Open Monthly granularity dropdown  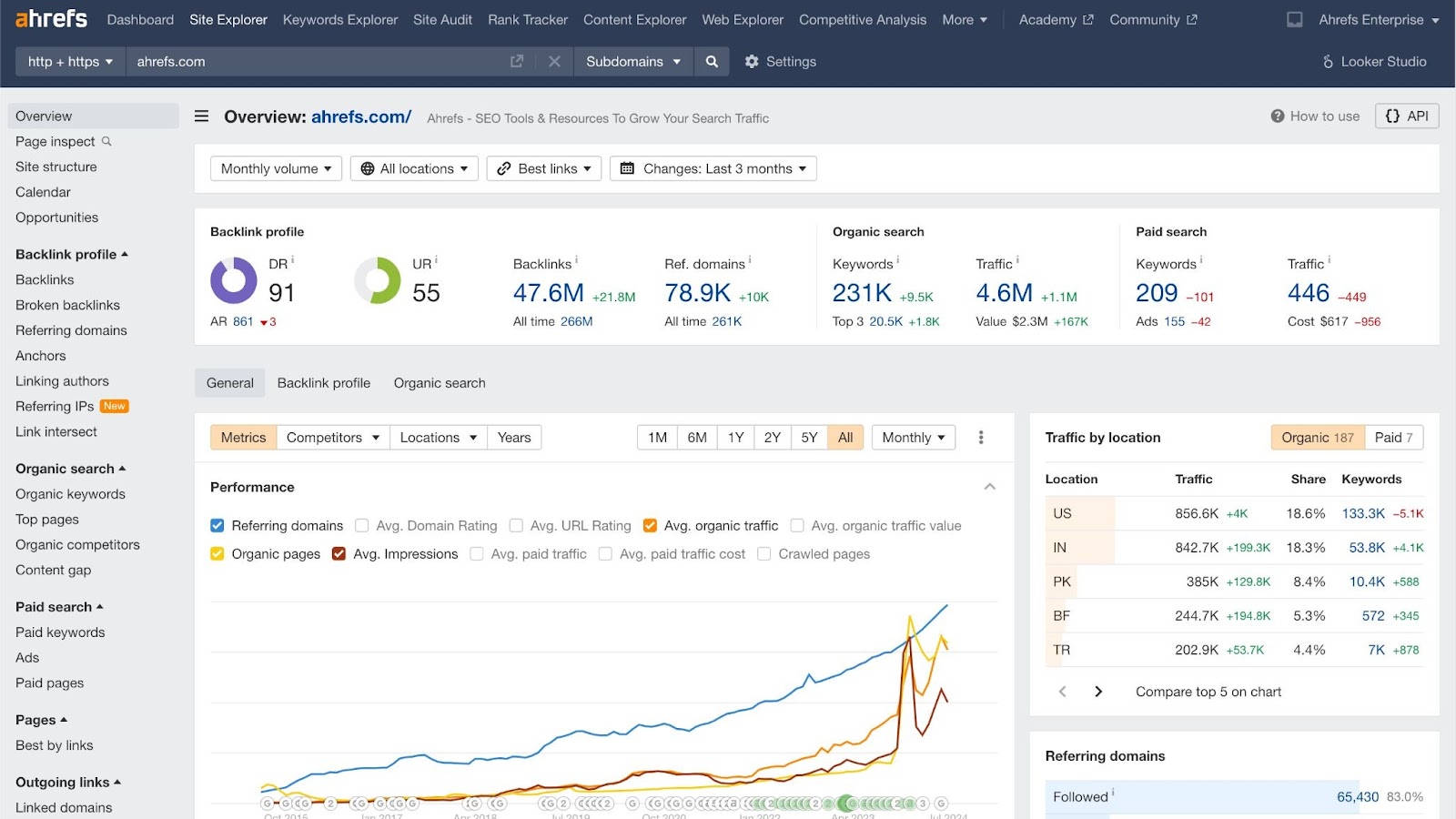tap(914, 438)
